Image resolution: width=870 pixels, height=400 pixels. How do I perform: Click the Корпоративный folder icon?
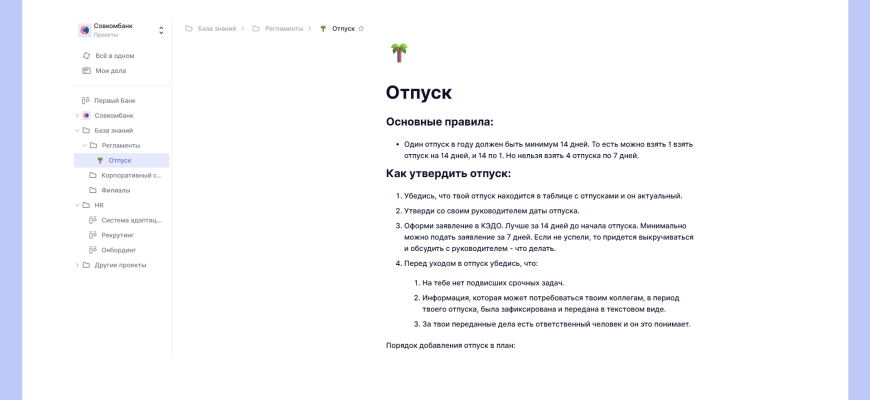[x=93, y=175]
